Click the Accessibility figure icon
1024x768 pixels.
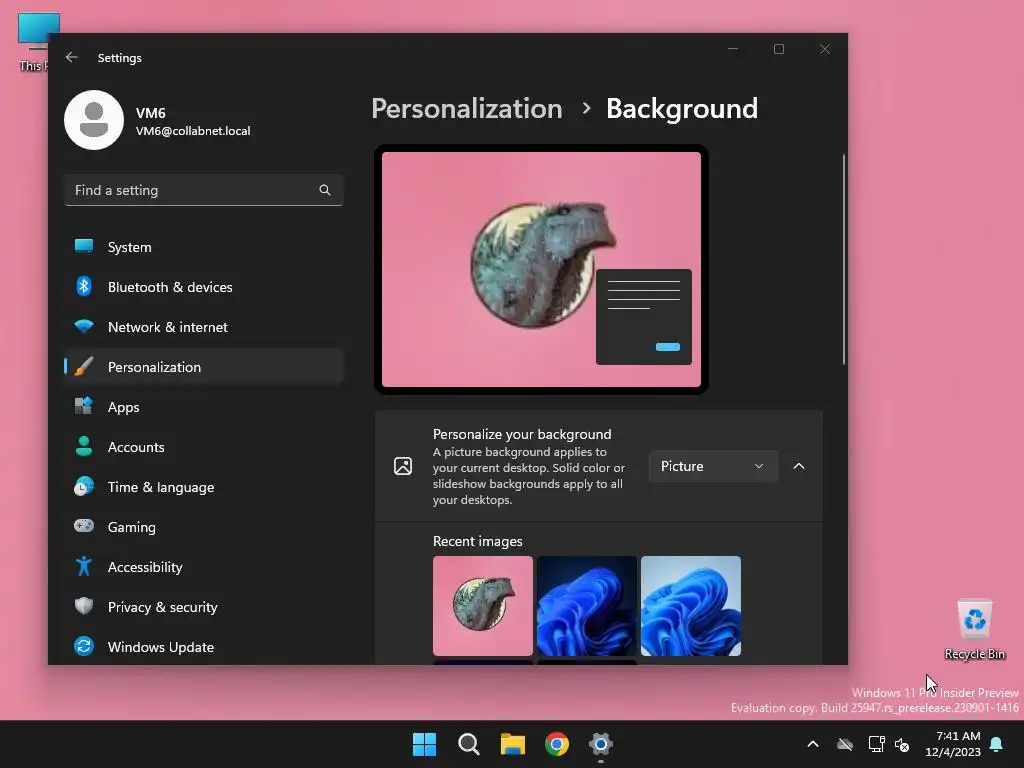(x=84, y=566)
